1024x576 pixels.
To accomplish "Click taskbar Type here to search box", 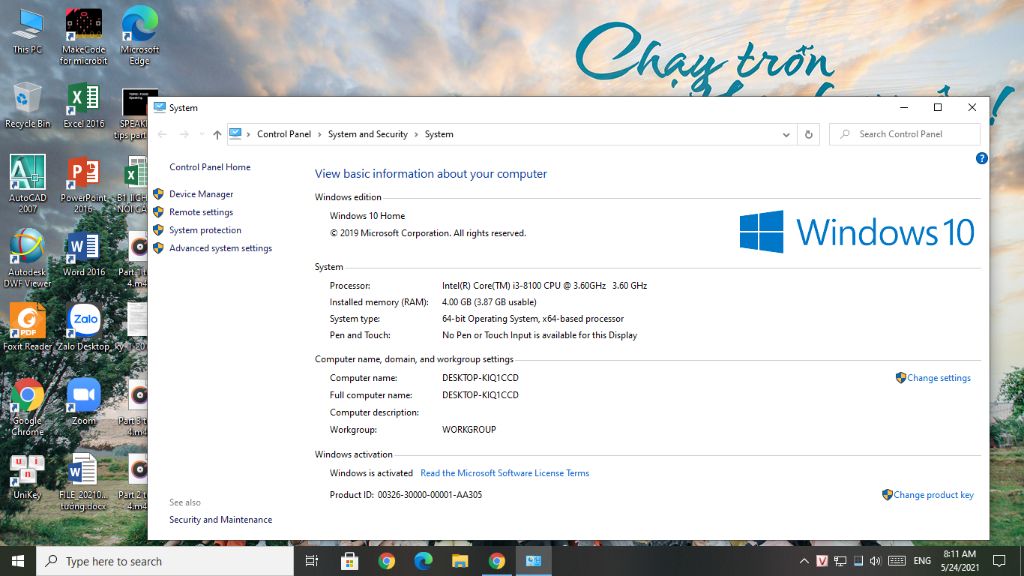I will [165, 561].
